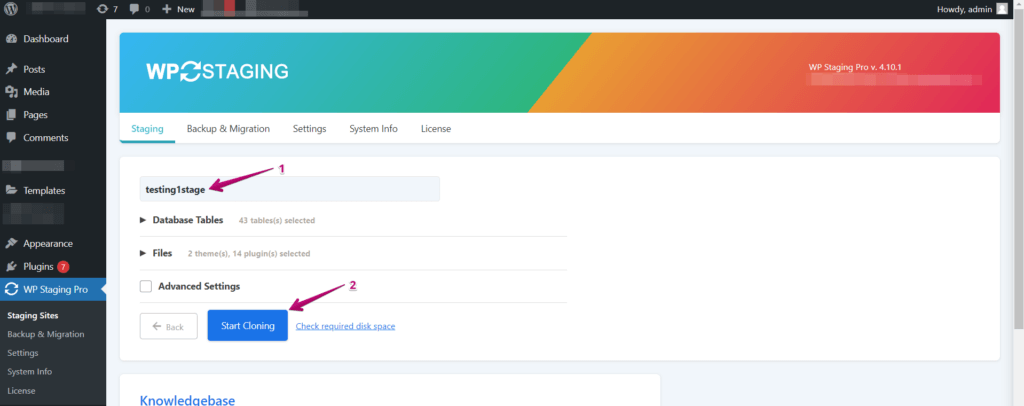Open Settings submenu in sidebar
The image size is (1024, 406).
point(23,352)
